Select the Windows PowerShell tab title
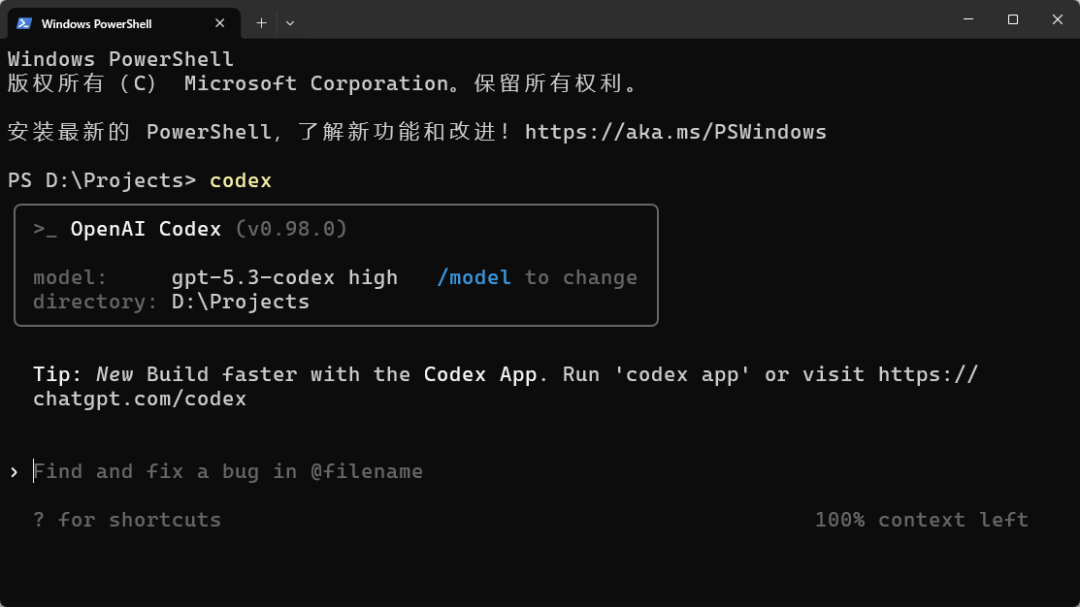The height and width of the screenshot is (607, 1080). click(96, 23)
